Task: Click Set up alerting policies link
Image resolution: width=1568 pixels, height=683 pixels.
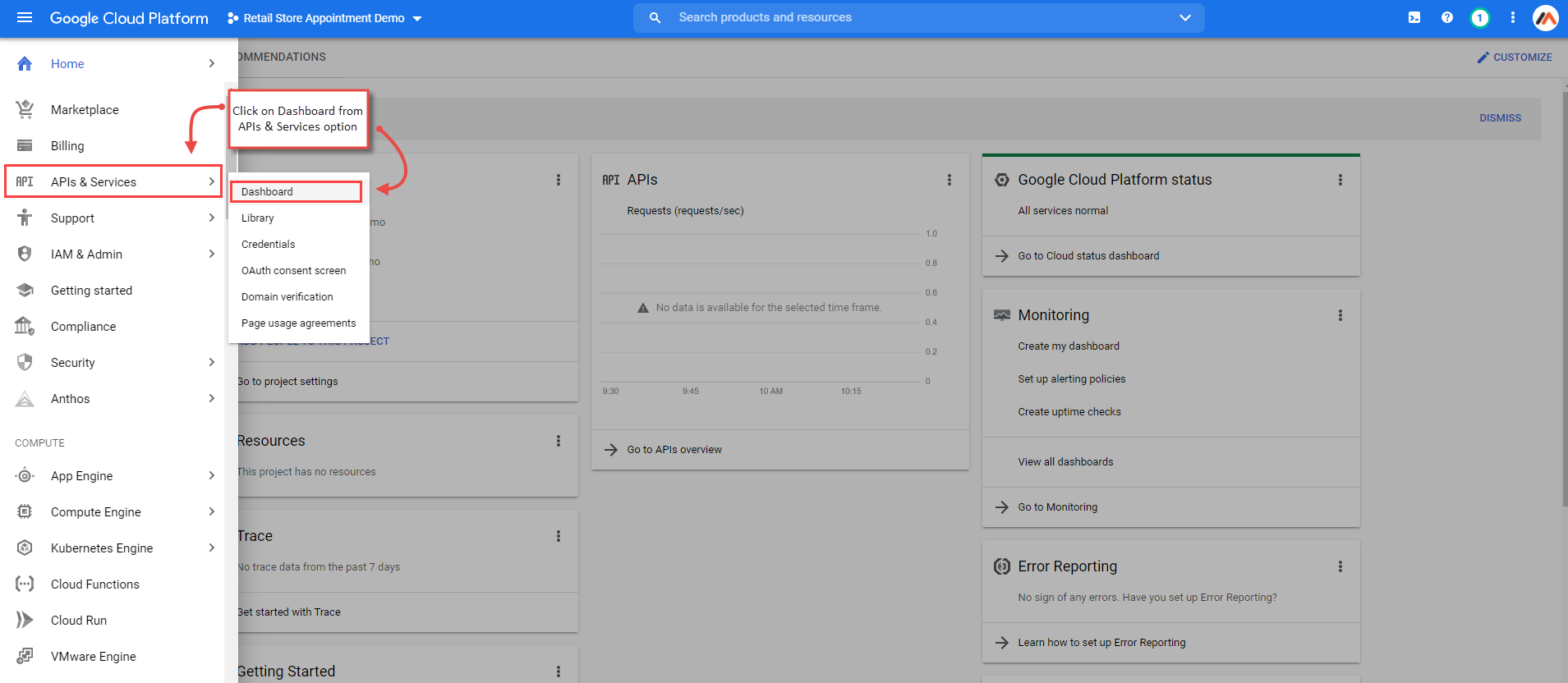Action: (1072, 379)
